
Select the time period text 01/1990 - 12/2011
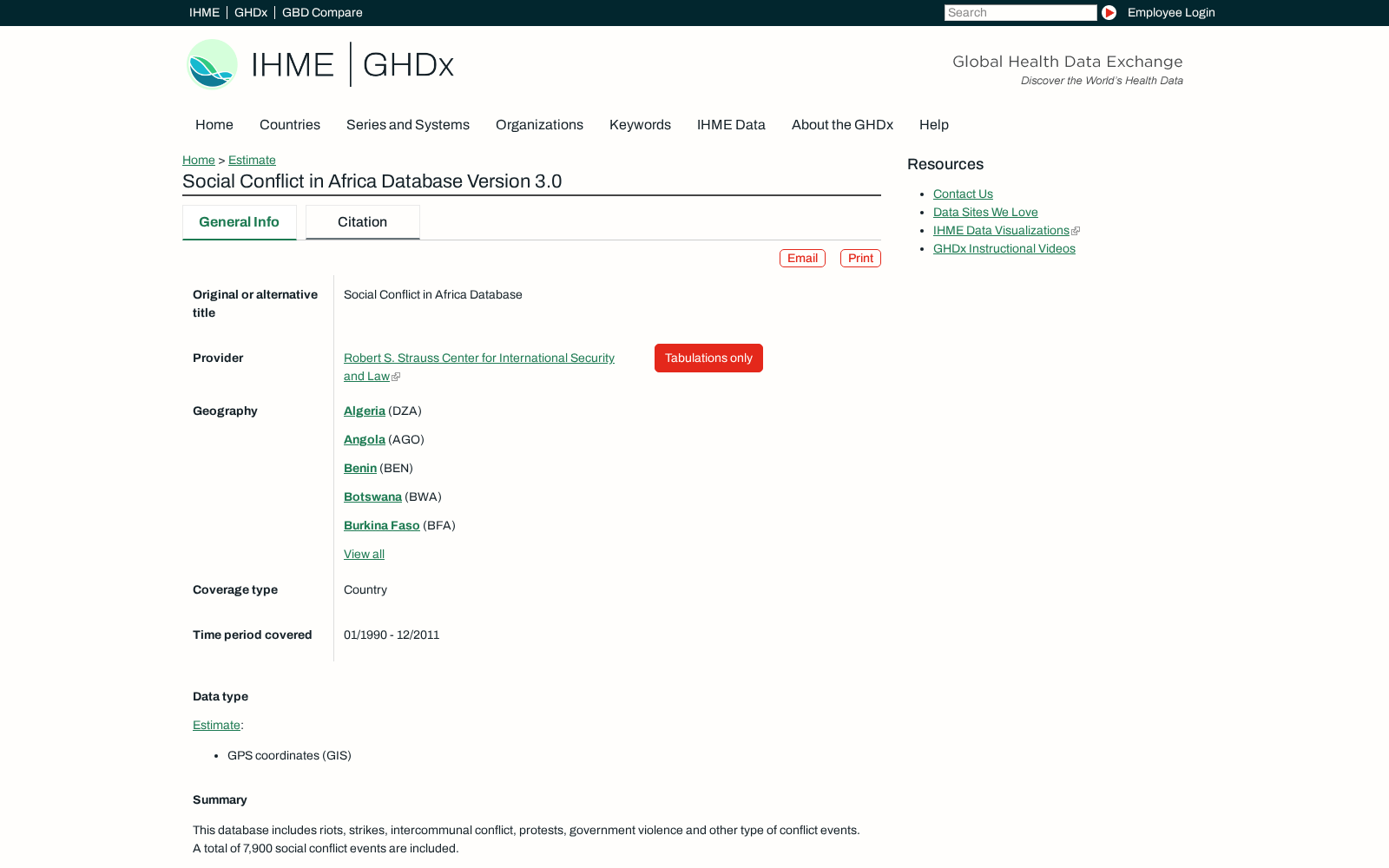pos(392,635)
